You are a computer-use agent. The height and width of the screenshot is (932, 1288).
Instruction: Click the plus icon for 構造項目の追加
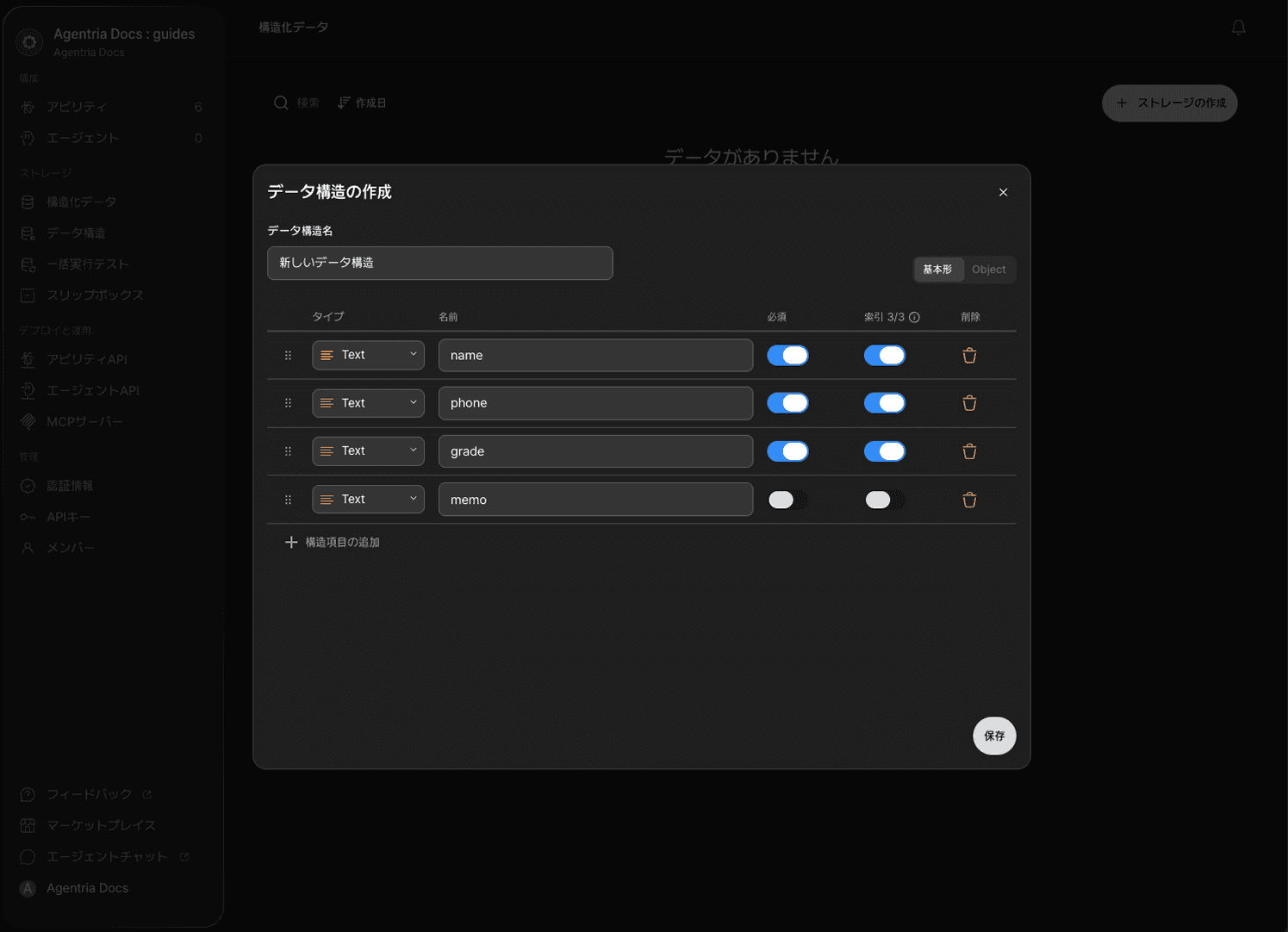tap(291, 542)
